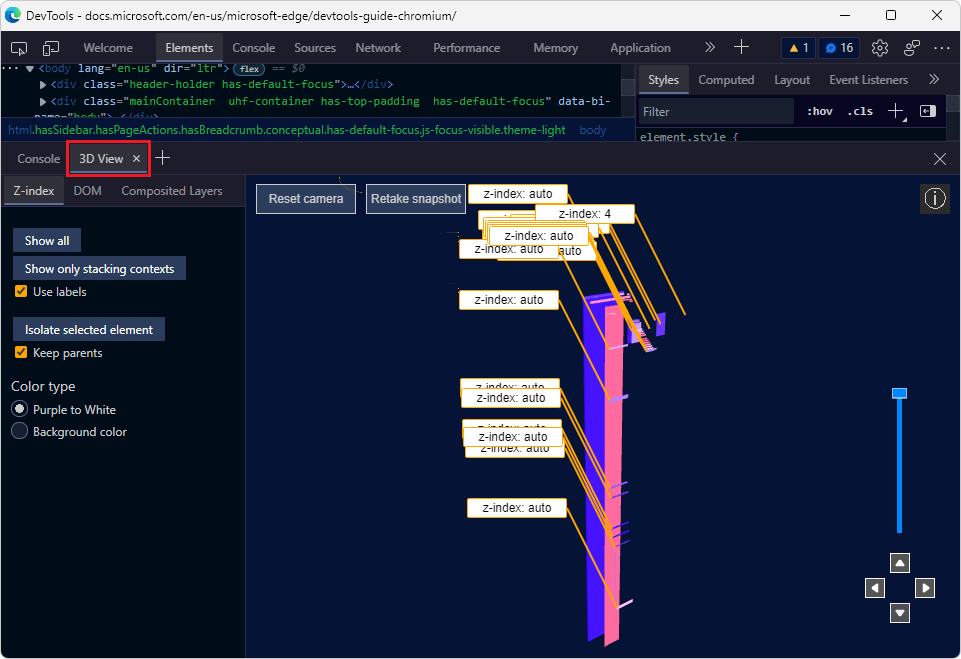The width and height of the screenshot is (961, 659).
Task: Open the feedback icon near settings
Action: [x=911, y=47]
